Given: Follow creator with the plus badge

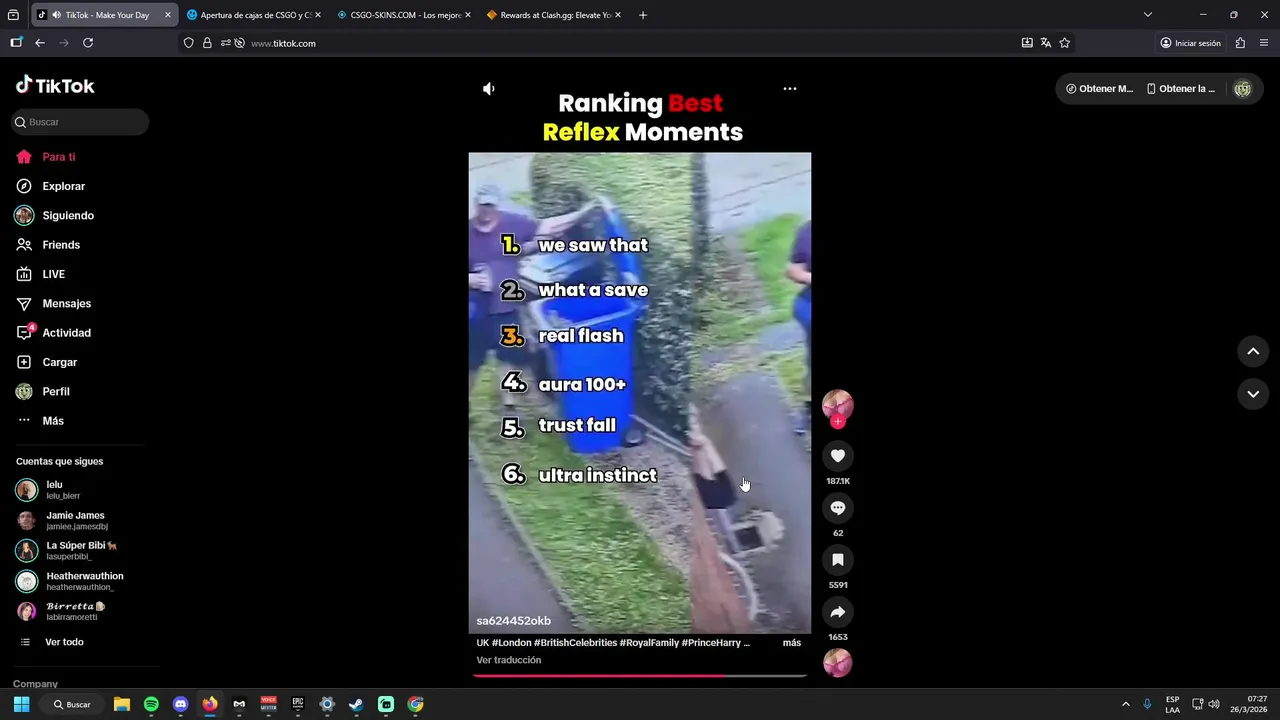Looking at the screenshot, I should [x=838, y=422].
